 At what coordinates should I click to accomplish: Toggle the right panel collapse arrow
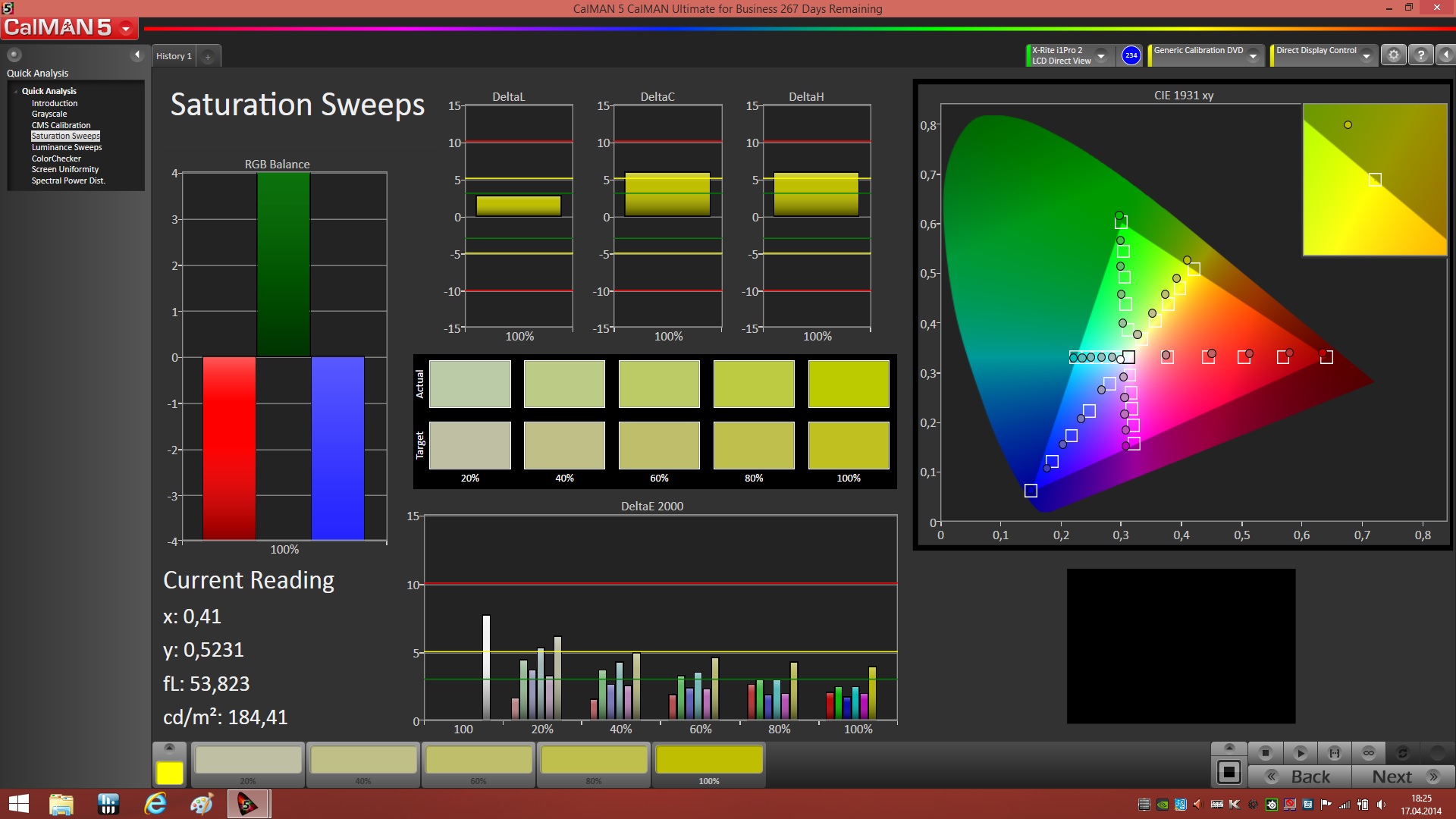[x=1446, y=55]
